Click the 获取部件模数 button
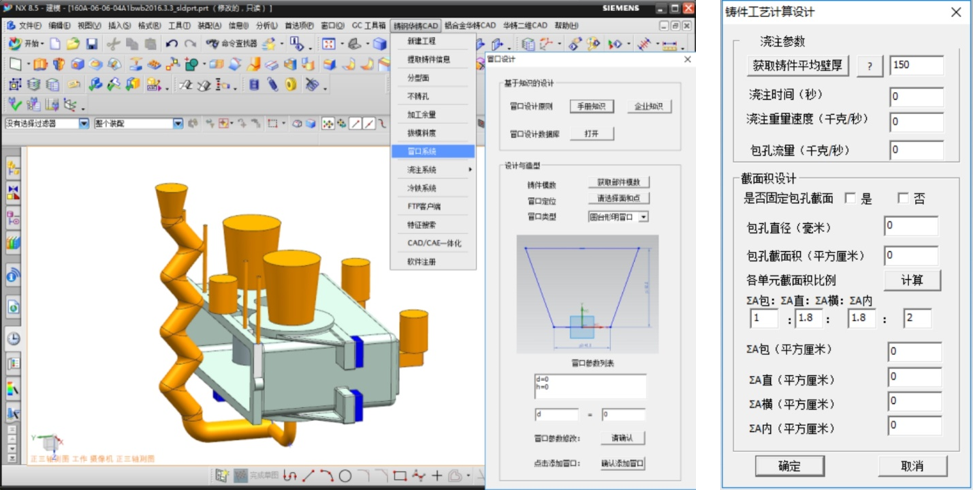973x490 pixels. [619, 182]
